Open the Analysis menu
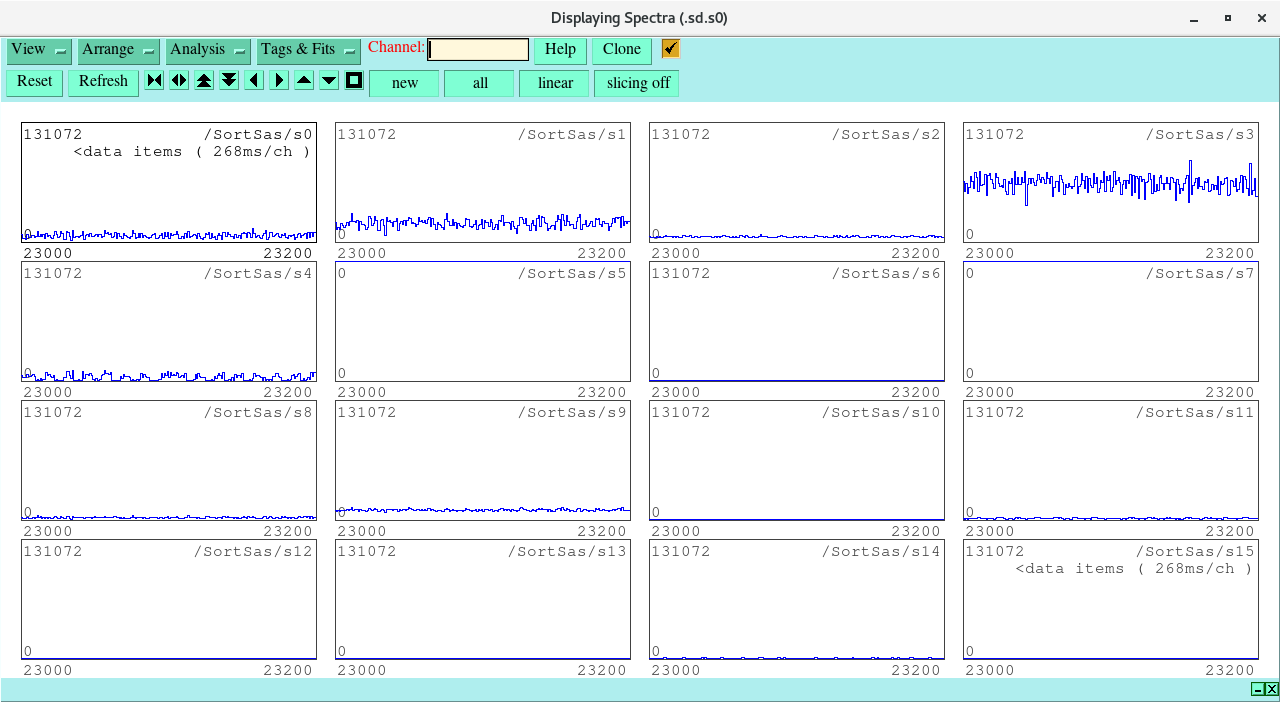Screen dimensions: 1280x702 (x=208, y=50)
